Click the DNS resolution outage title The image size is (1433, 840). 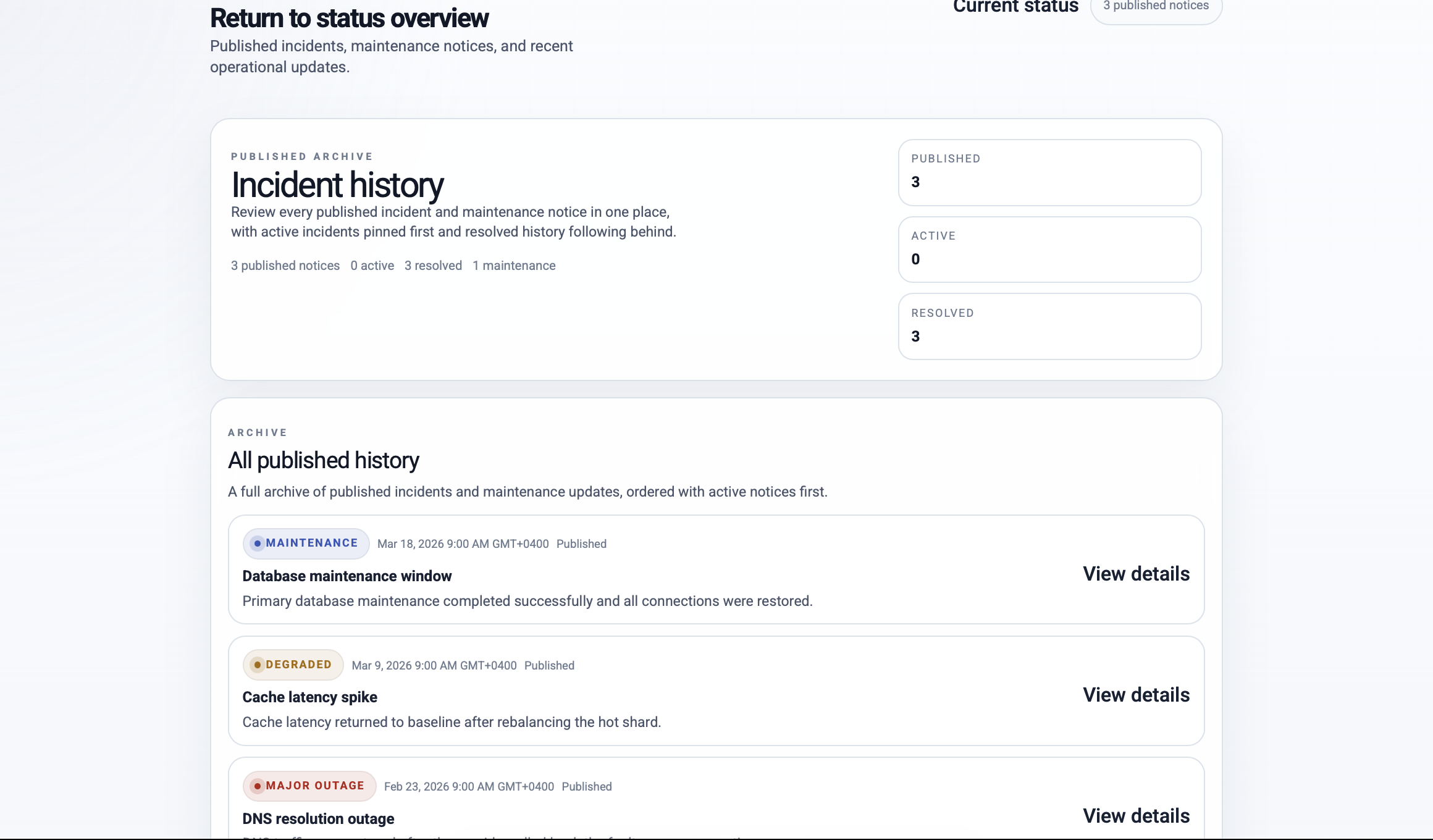(318, 819)
